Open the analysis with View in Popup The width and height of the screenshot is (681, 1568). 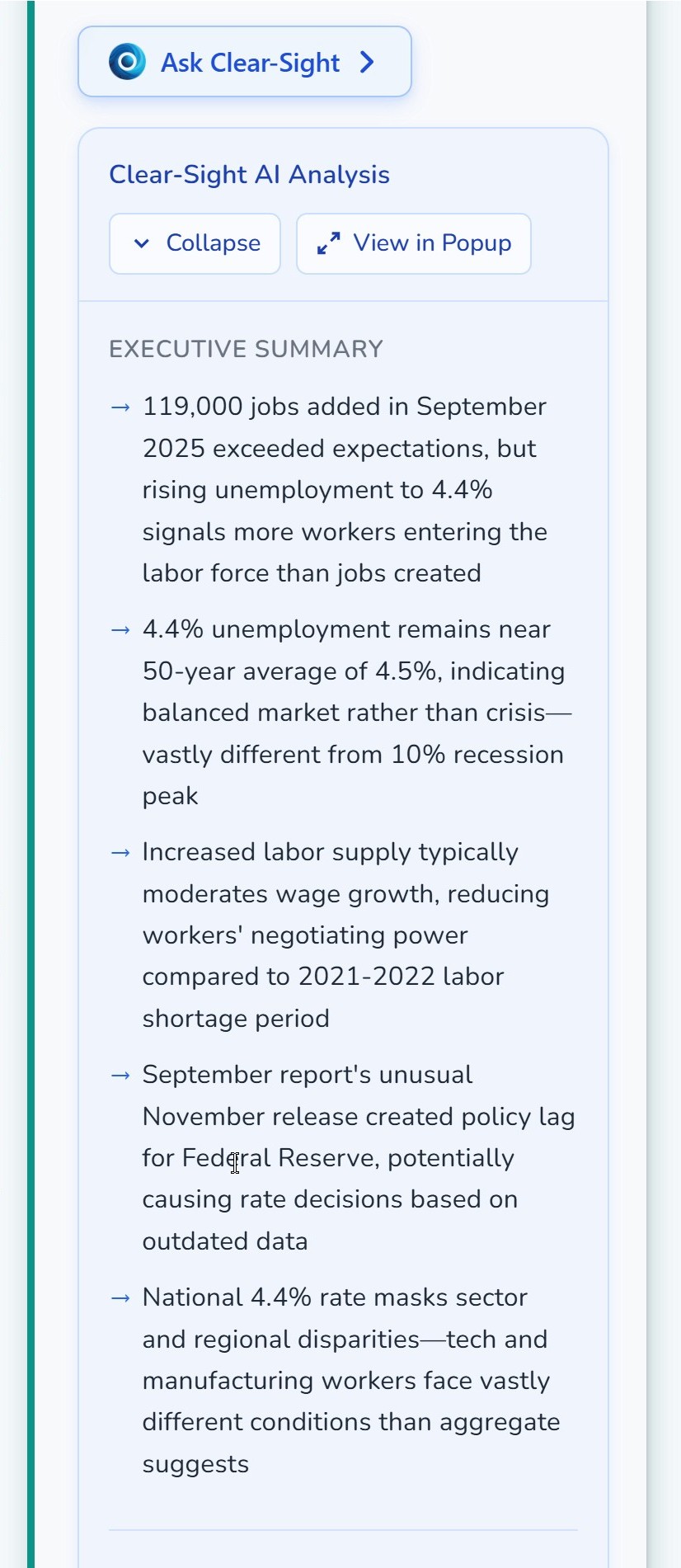(414, 243)
